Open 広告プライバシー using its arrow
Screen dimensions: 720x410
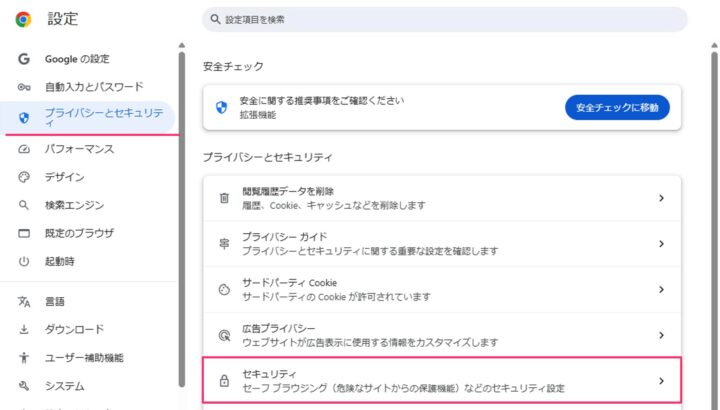point(661,335)
